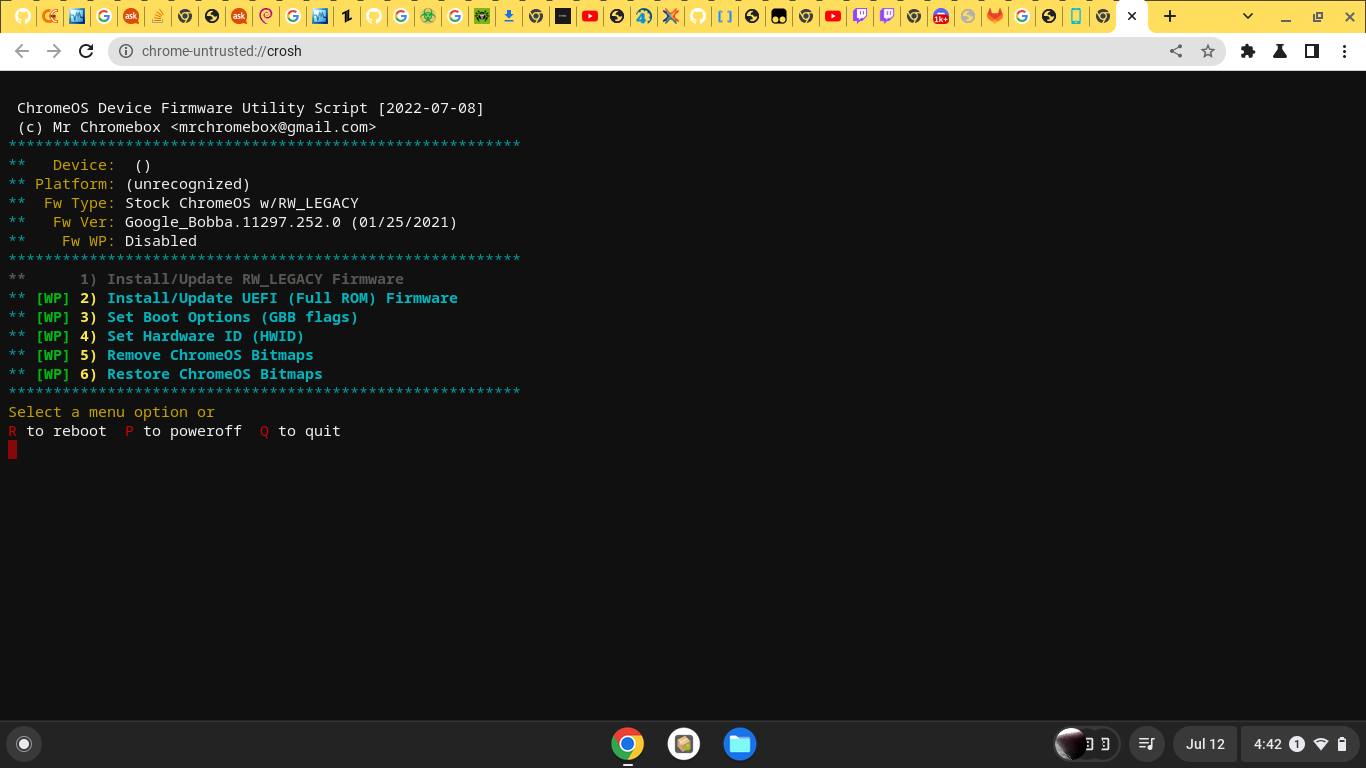Click the Chrome Labs beaker icon

pyautogui.click(x=1280, y=50)
